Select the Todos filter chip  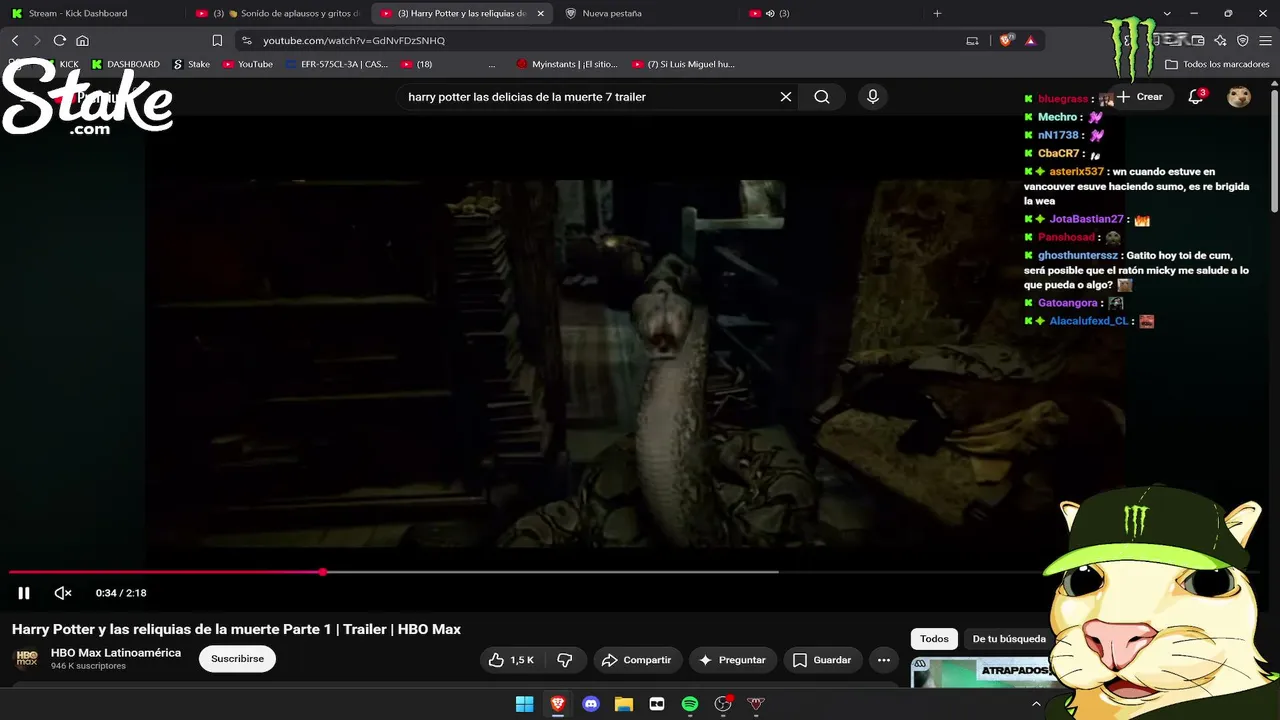click(x=934, y=639)
